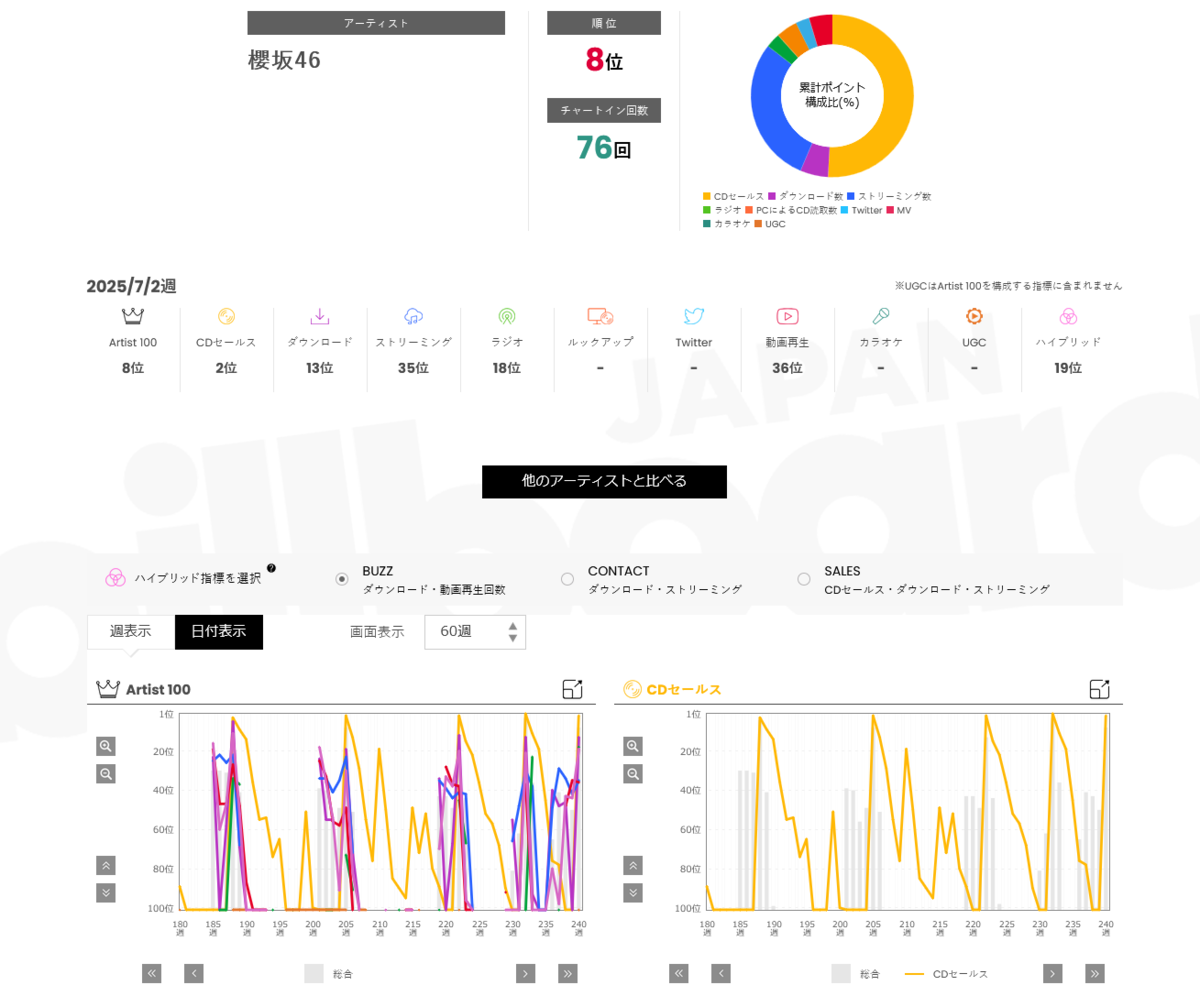This screenshot has height=985, width=1200.
Task: Click the ラジオ radio signal icon
Action: coord(507,316)
